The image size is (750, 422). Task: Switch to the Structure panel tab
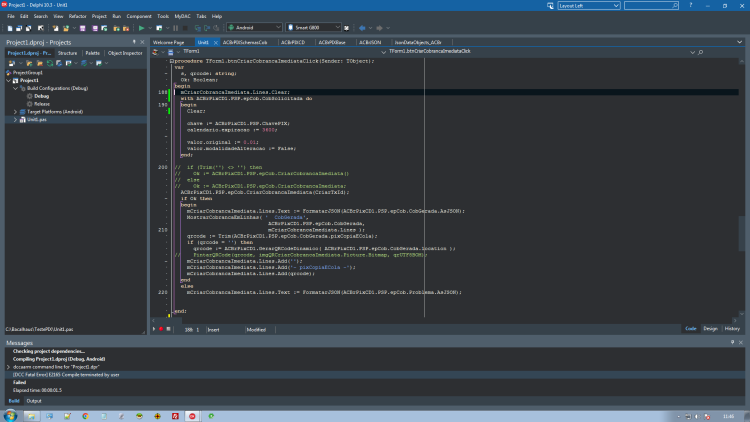[x=67, y=53]
